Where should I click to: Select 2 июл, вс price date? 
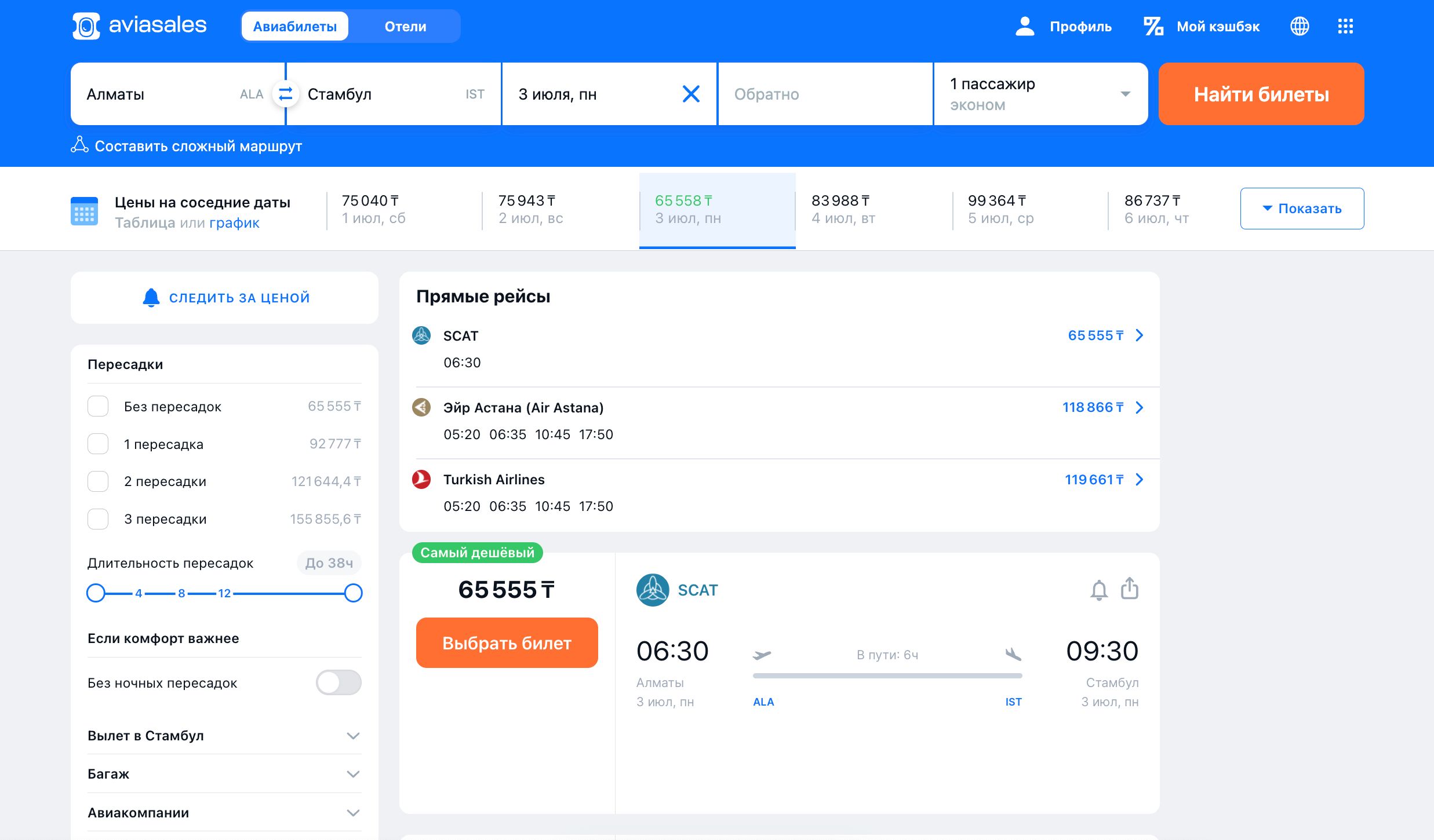tap(561, 209)
